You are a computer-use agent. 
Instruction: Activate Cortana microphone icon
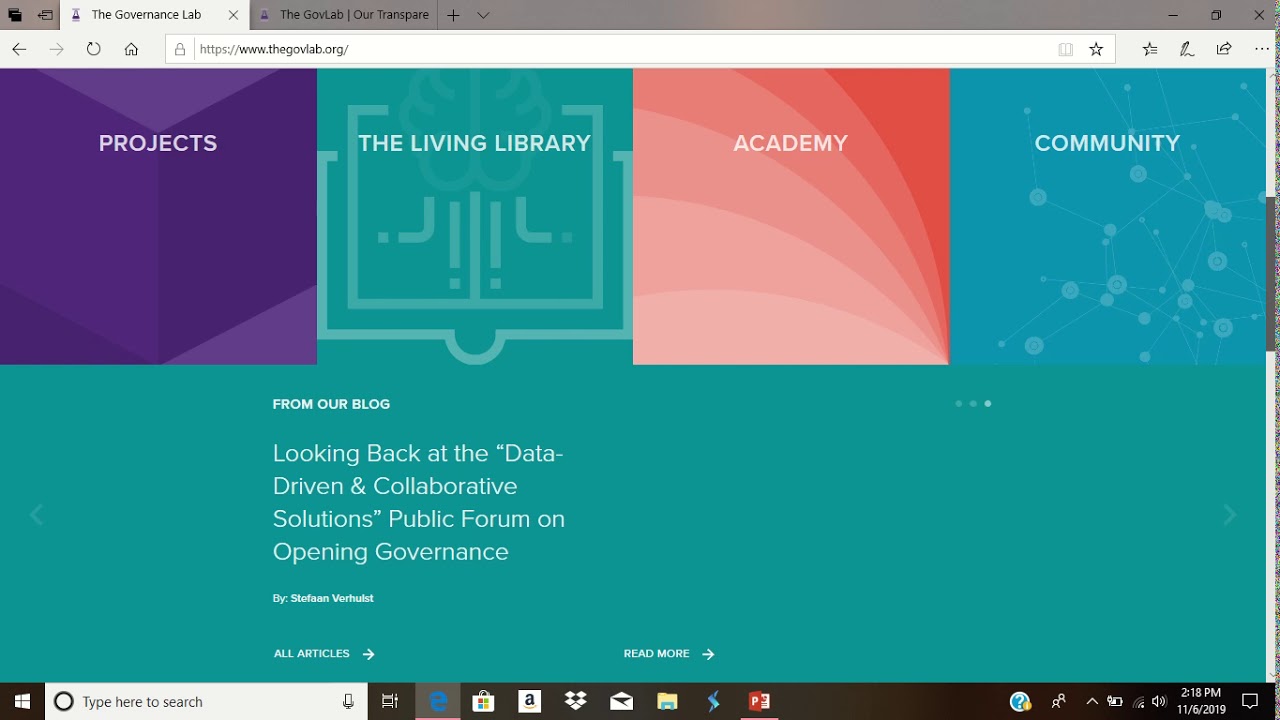(348, 701)
